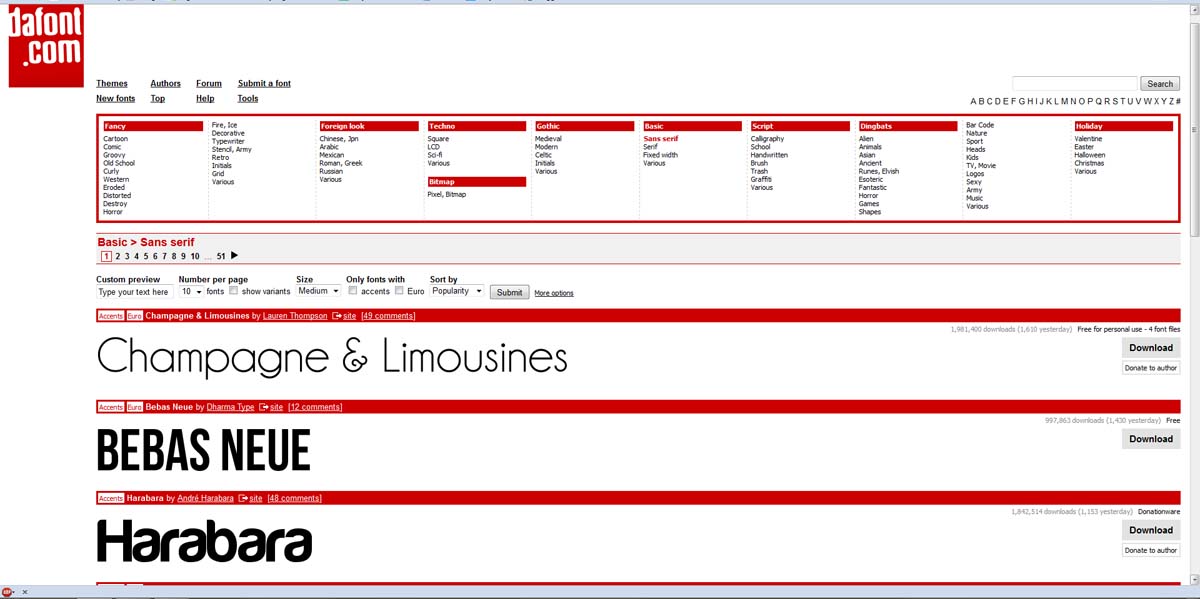Open the Top fonts link

coord(158,99)
